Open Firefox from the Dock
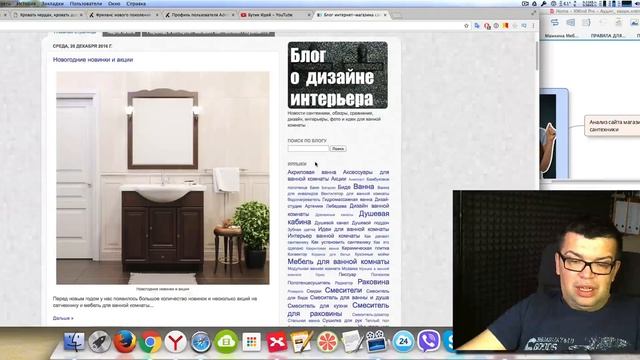Screen dimensions: 640x360 [x=124, y=341]
